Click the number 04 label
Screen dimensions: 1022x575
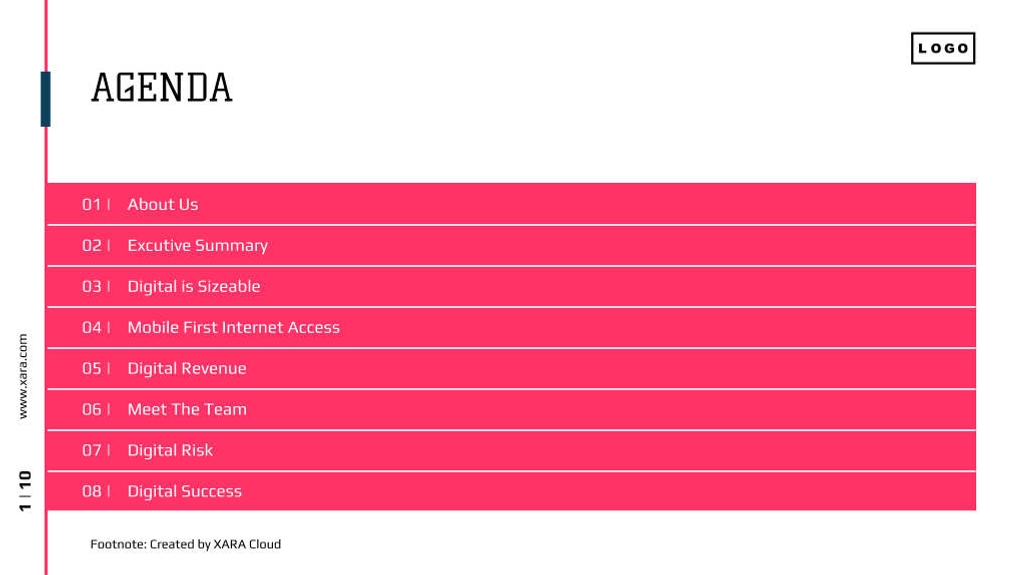[91, 327]
